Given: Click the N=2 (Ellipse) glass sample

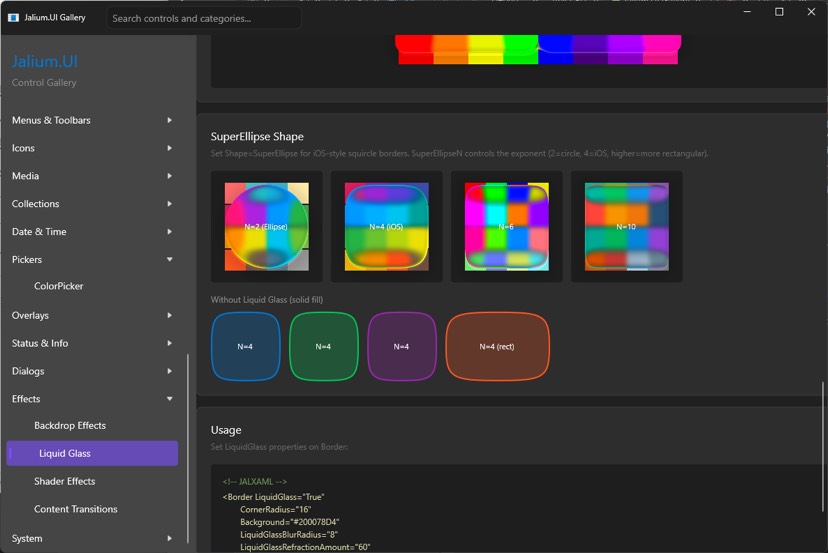Looking at the screenshot, I should (x=267, y=227).
